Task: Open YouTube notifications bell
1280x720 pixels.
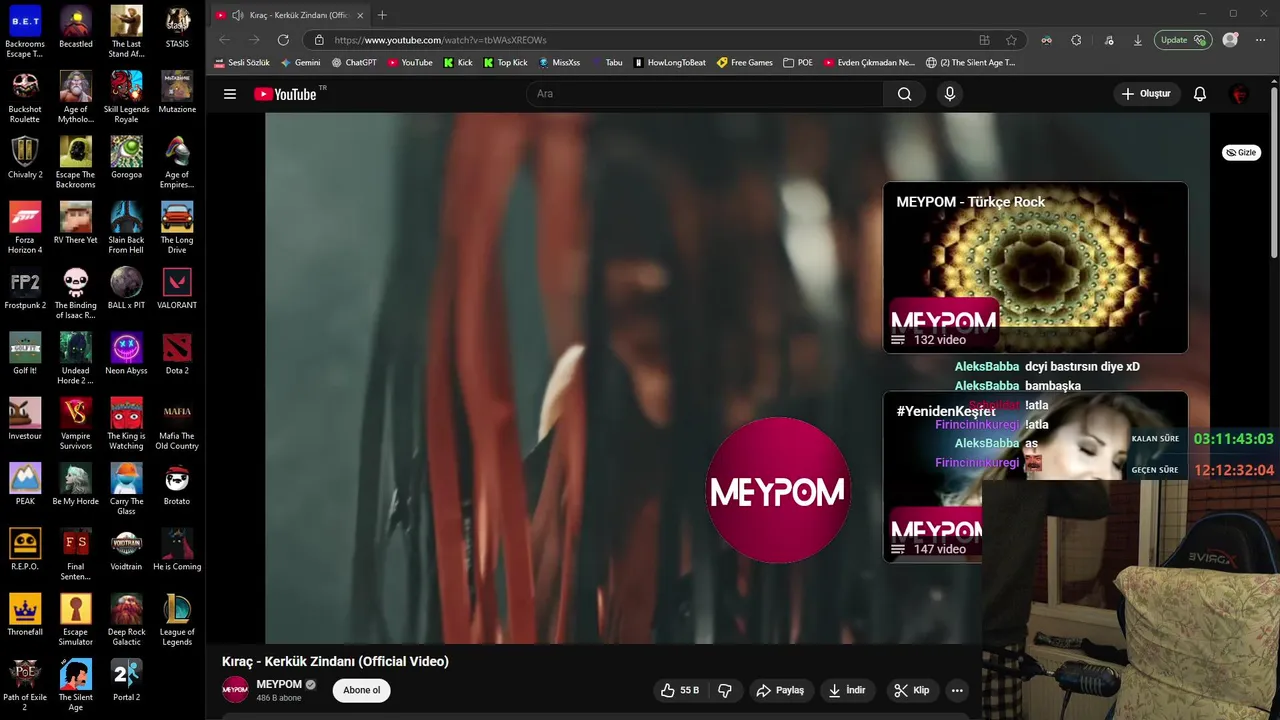Action: tap(1200, 94)
